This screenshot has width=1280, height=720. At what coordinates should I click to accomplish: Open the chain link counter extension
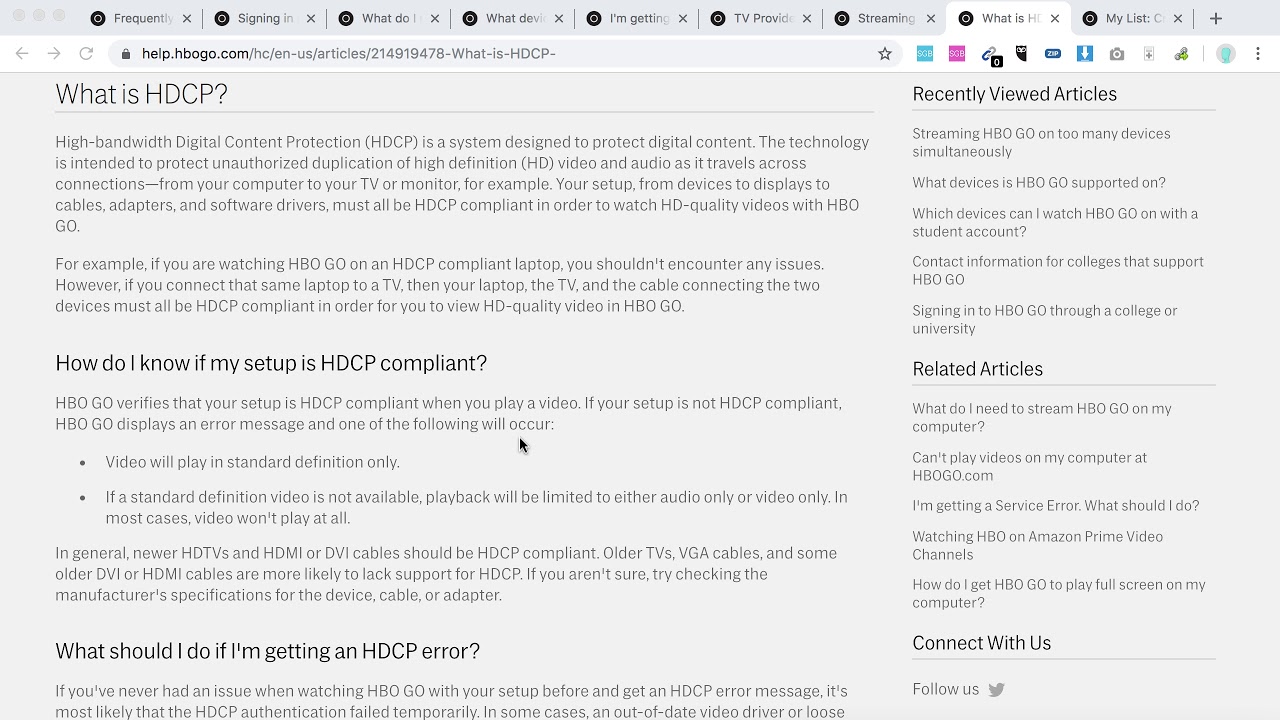[990, 55]
